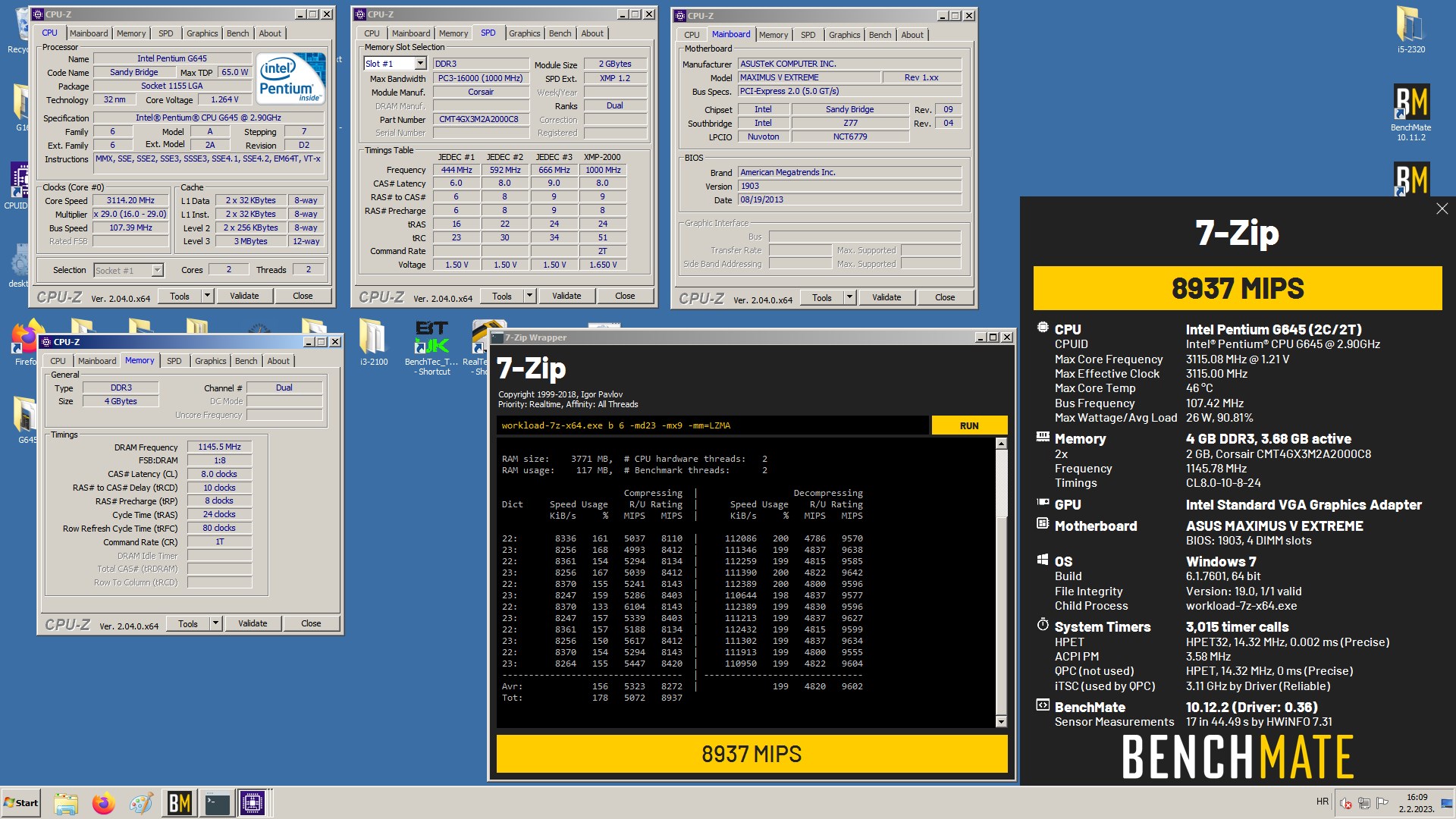Open the BenchTec_T... shortcut icon
1456x819 pixels.
coord(431,347)
